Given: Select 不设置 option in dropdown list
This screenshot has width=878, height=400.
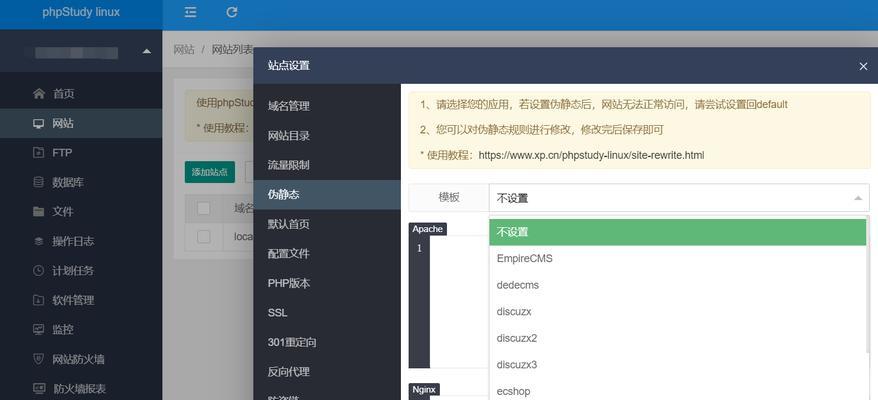Looking at the screenshot, I should (678, 232).
